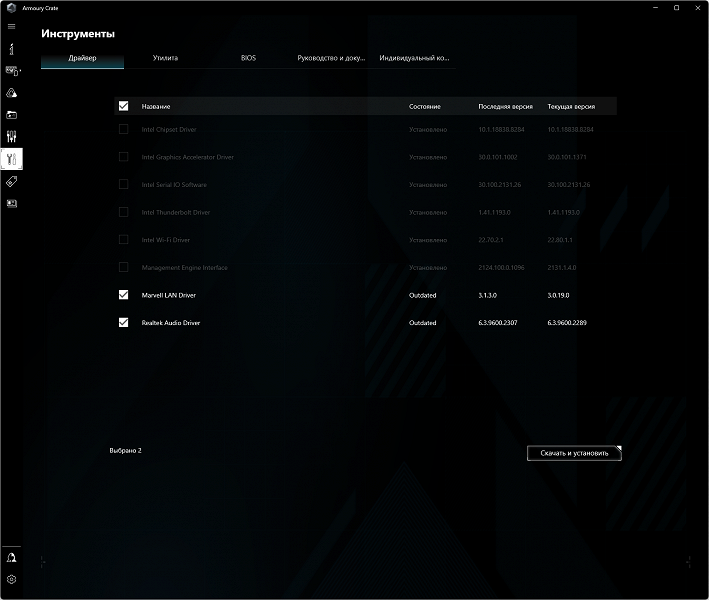709x600 pixels.
Task: Click latest version 22.70.2.1
Action: 491,240
